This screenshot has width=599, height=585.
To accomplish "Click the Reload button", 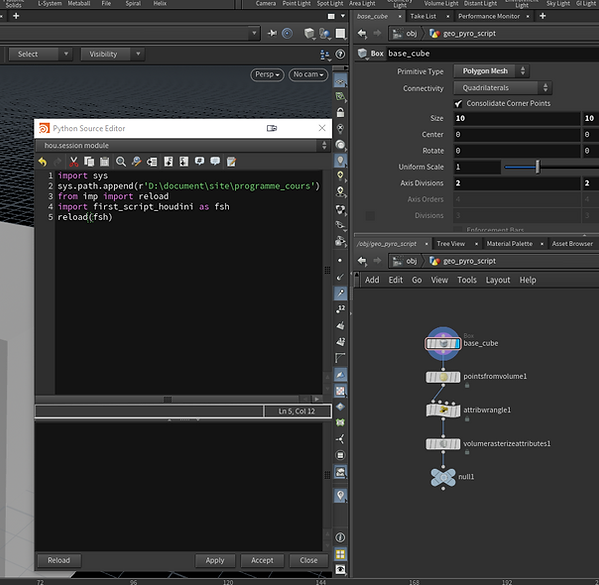I will coord(59,560).
